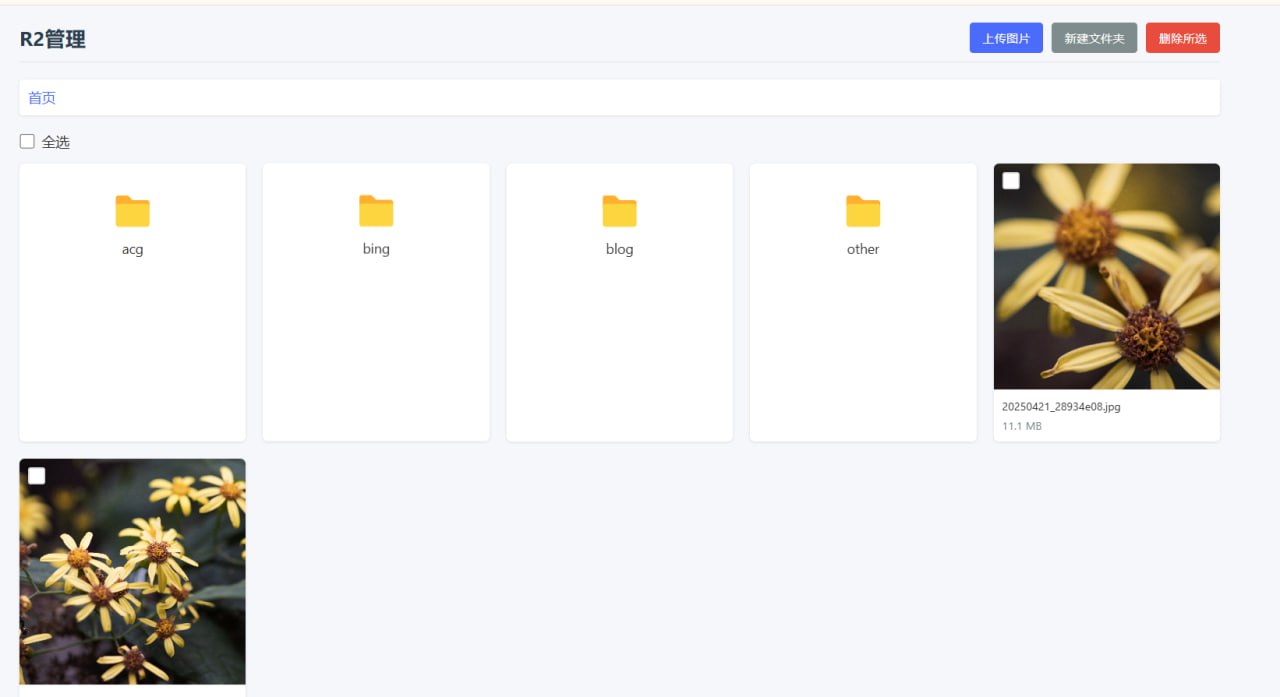Image resolution: width=1280 pixels, height=697 pixels.
Task: Select the folder icon labeled blog
Action: (x=619, y=211)
